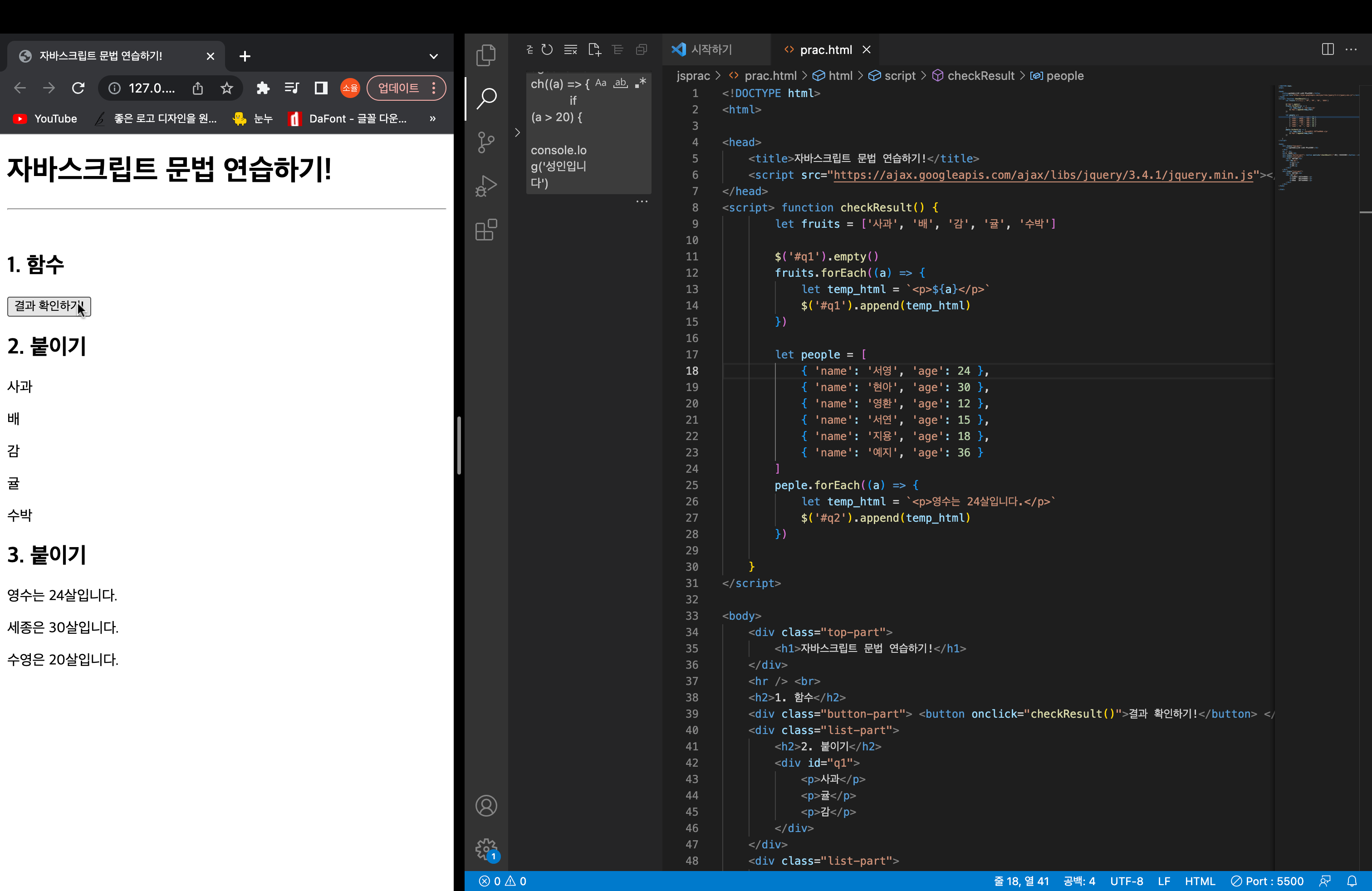Open the Extensions view

(486, 230)
